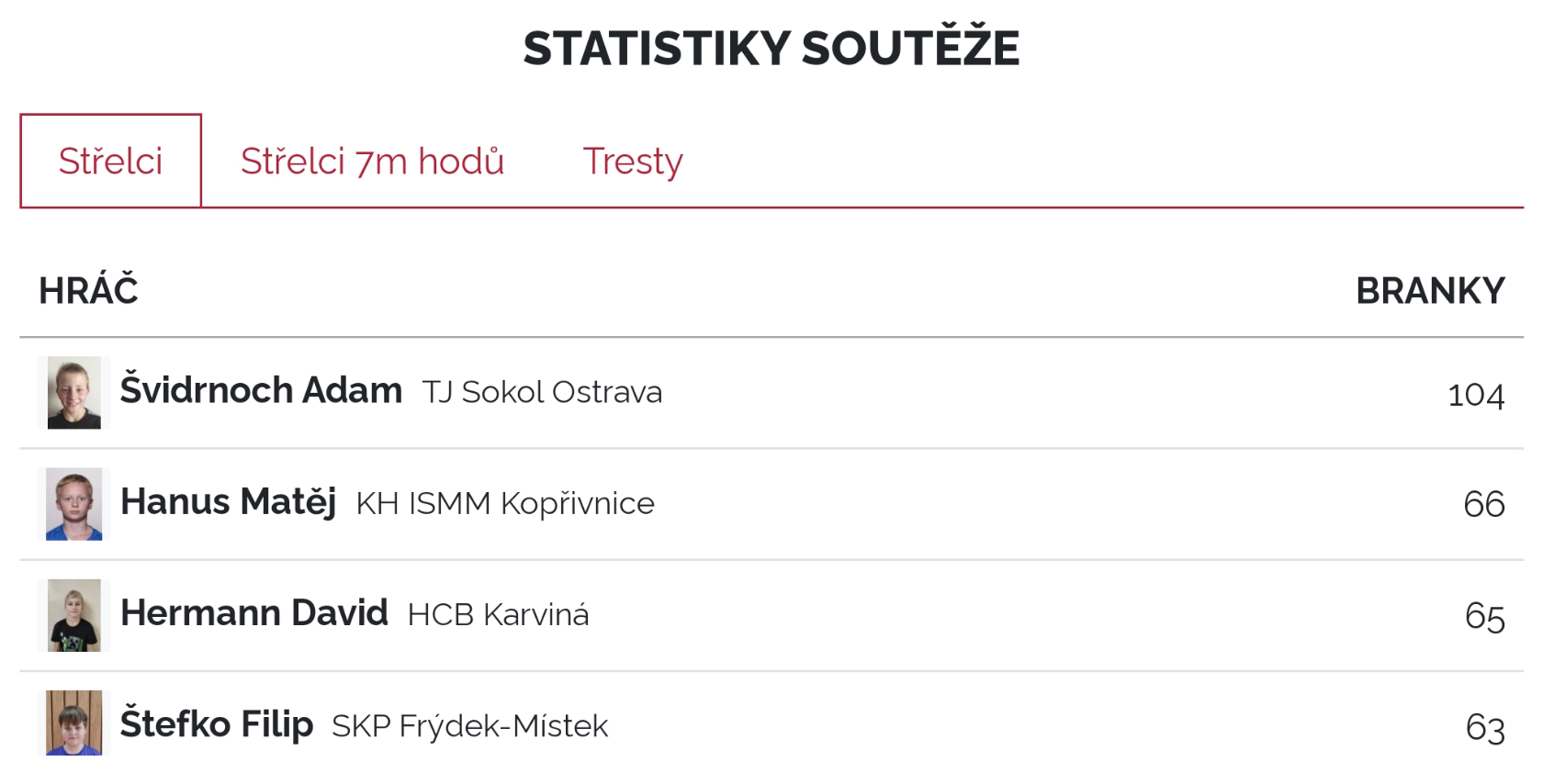Open Hanus Matěj player name link
This screenshot has height=784, width=1554.
pyautogui.click(x=228, y=502)
